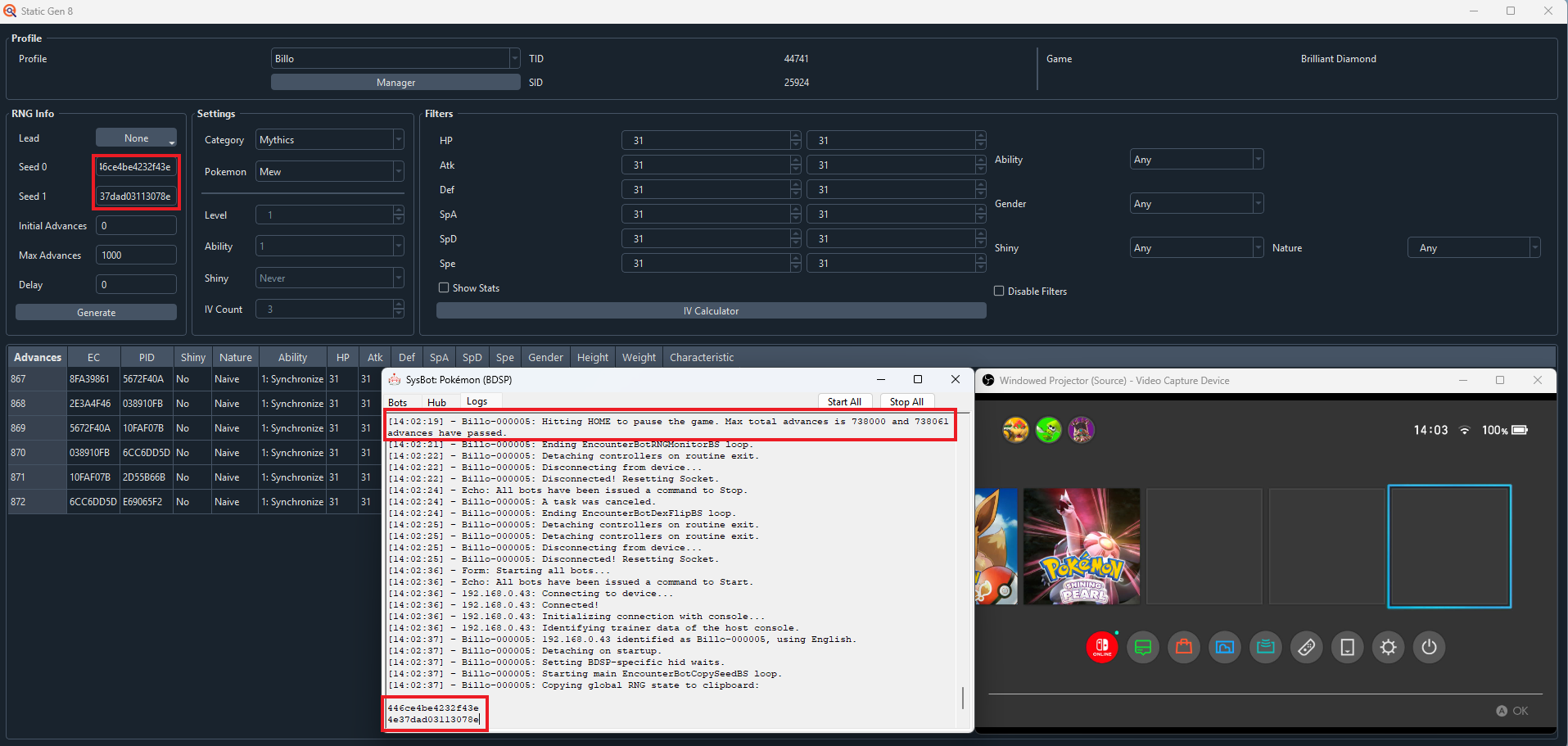Open the Shiny filter dropdown

1196,248
